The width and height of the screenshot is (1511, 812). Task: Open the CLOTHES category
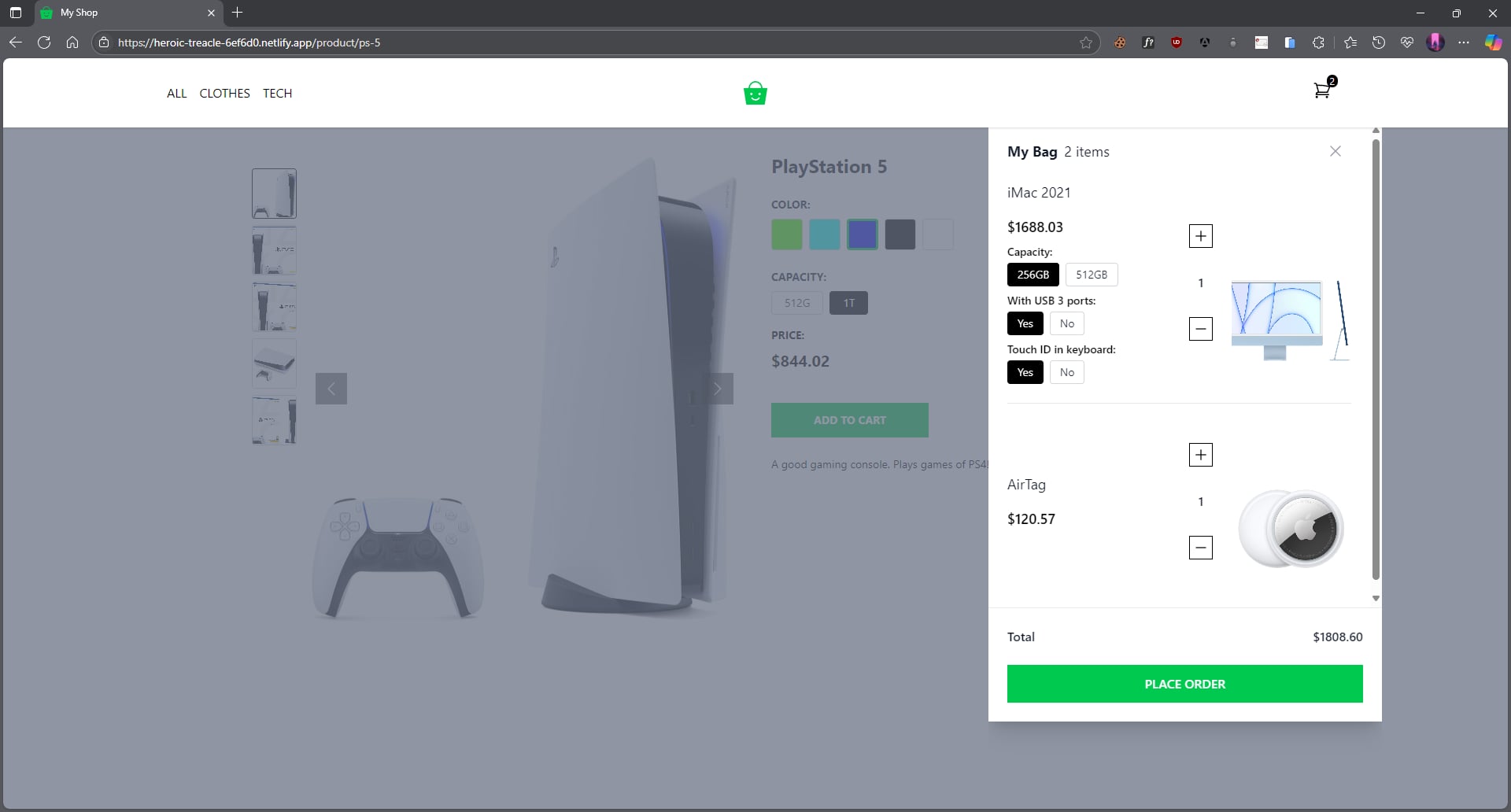224,93
